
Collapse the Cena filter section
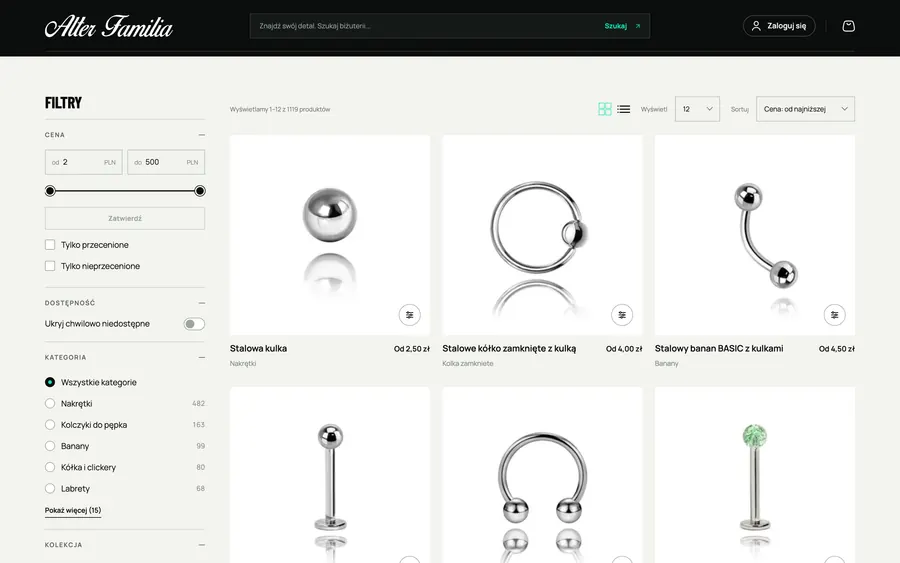click(201, 135)
